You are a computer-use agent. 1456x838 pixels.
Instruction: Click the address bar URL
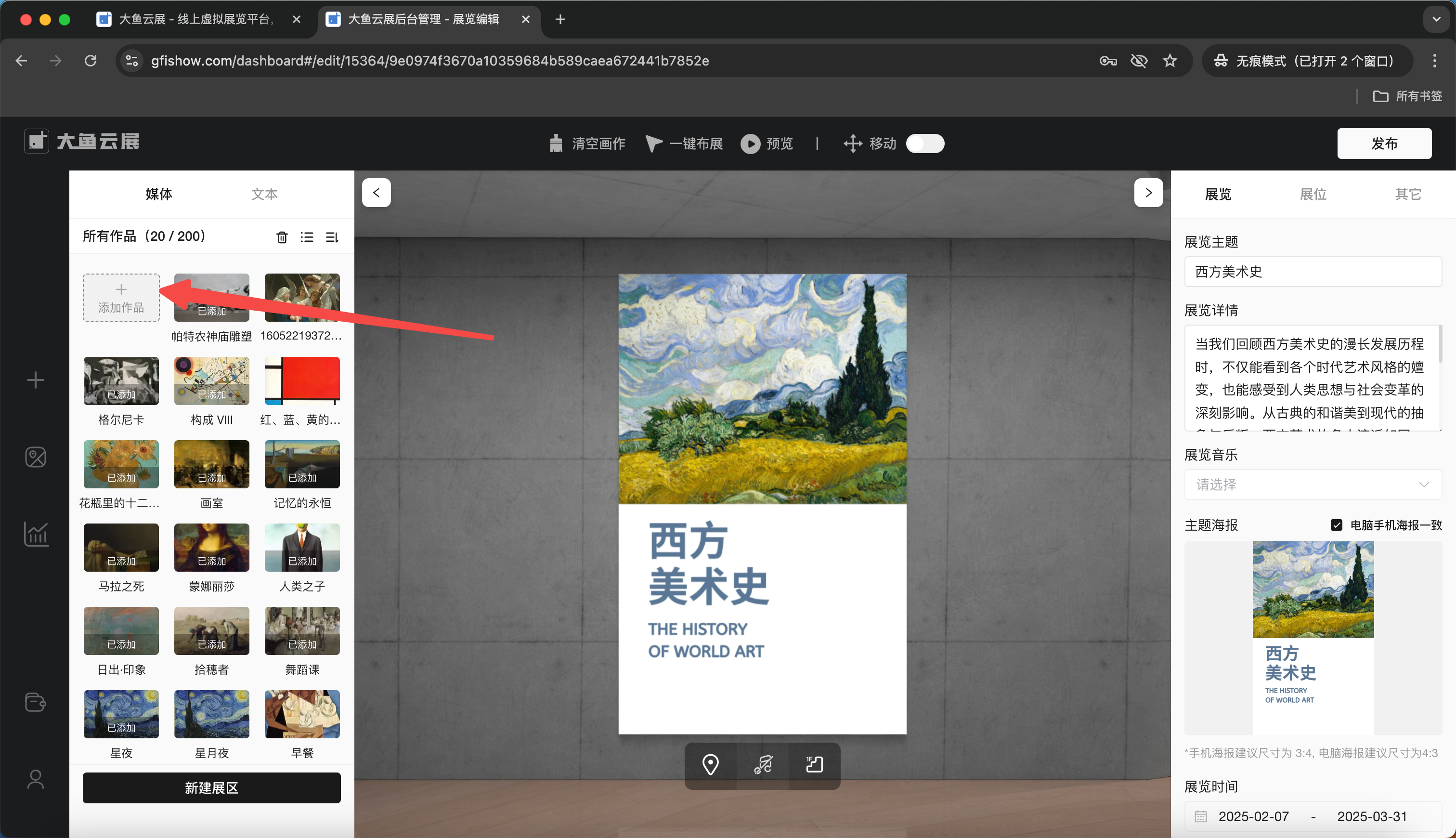pos(430,60)
